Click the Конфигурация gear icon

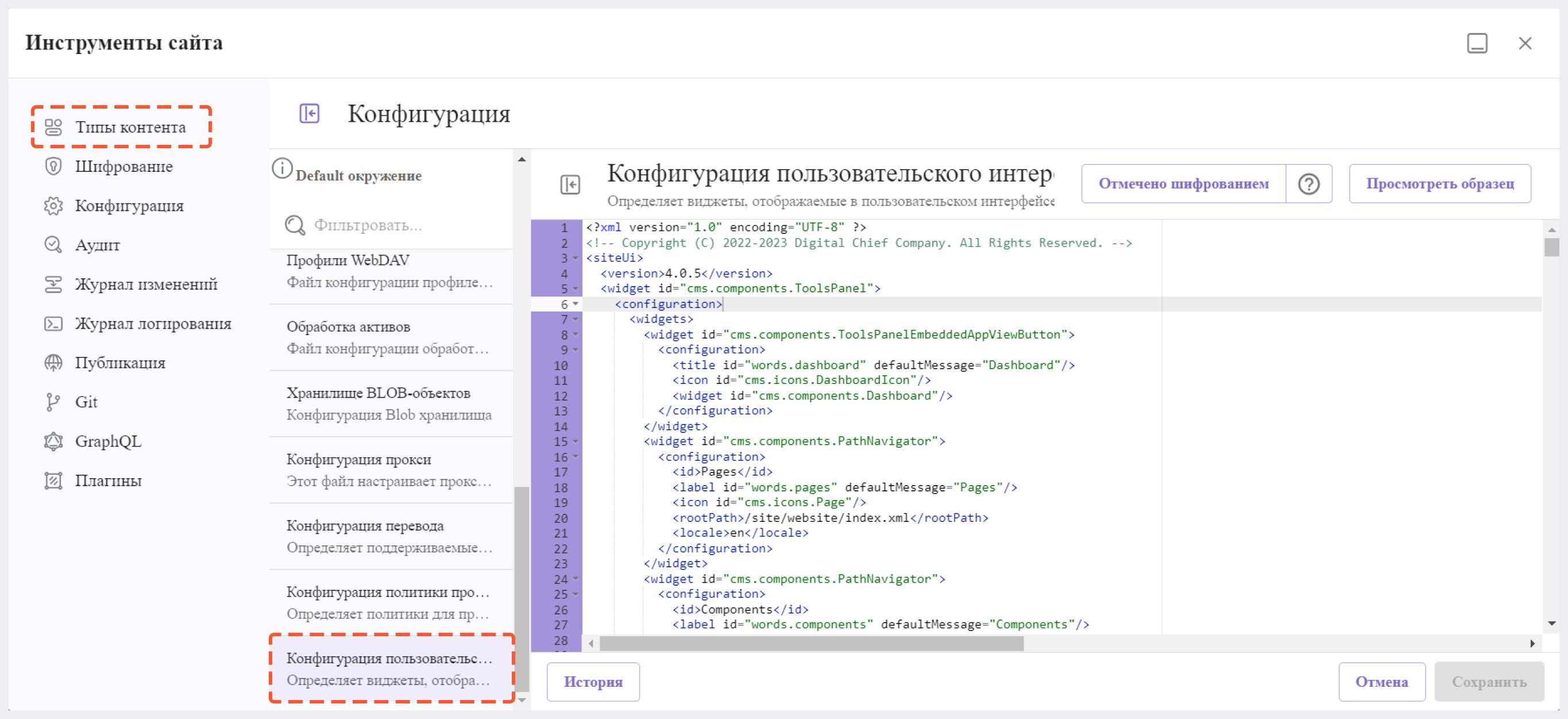(53, 206)
